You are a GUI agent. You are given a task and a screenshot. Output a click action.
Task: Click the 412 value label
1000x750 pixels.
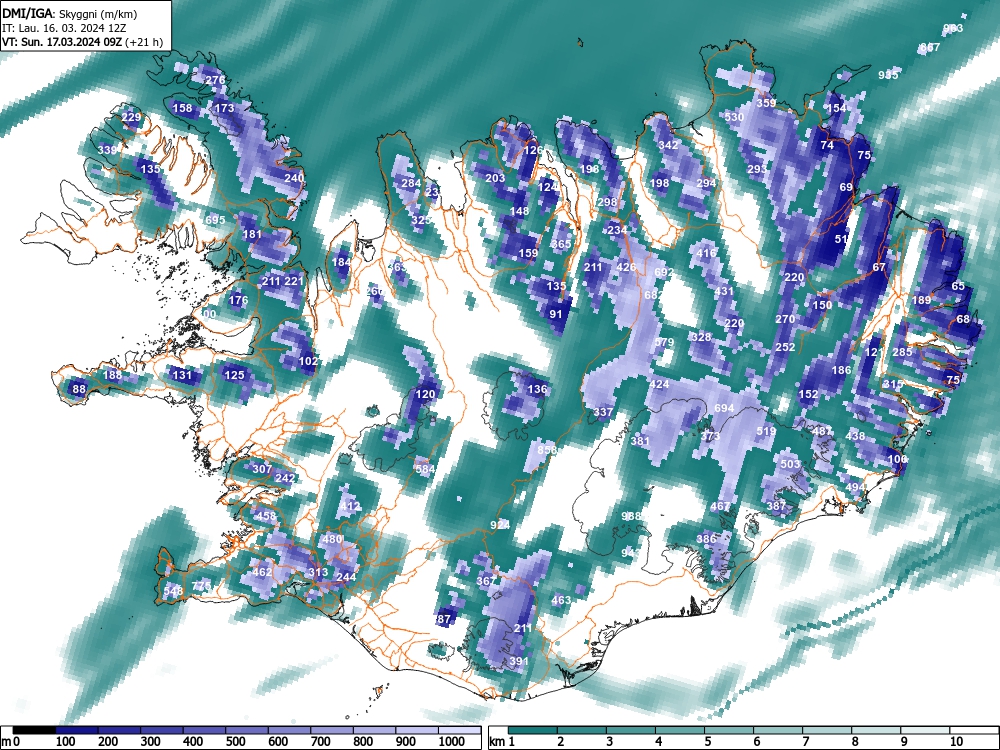click(349, 506)
